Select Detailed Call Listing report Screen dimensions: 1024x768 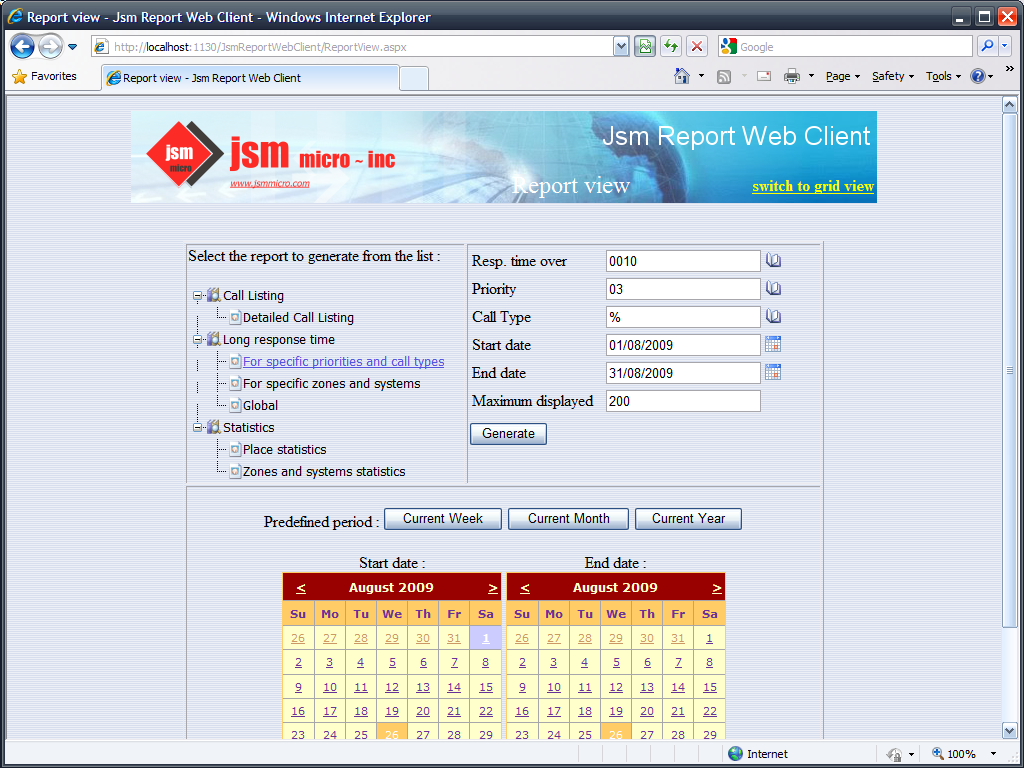[x=298, y=317]
